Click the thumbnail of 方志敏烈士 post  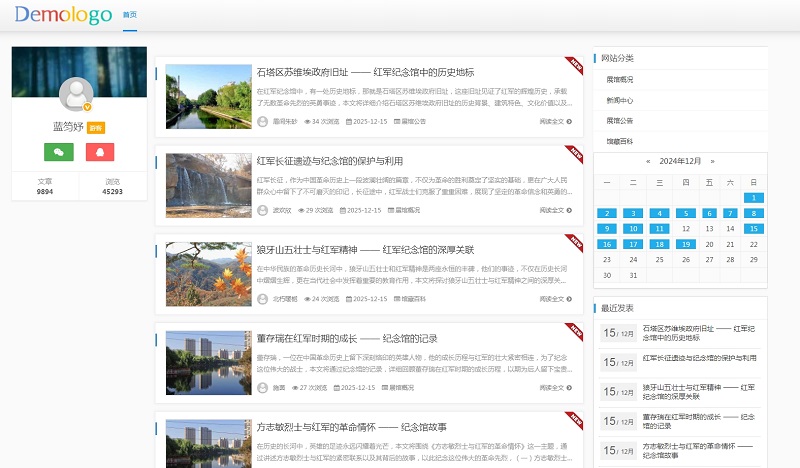click(209, 444)
